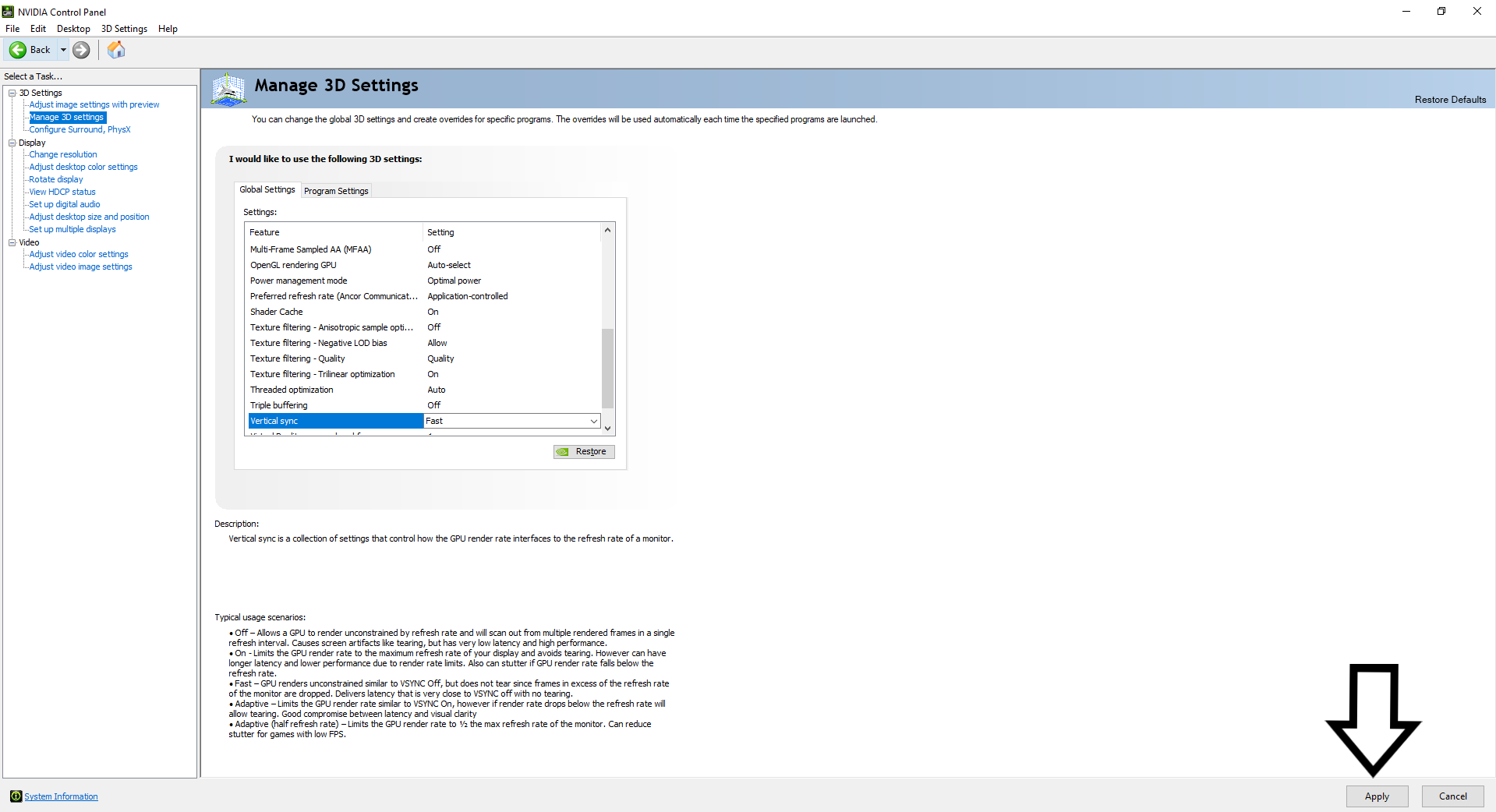Screen dimensions: 1496x812
Task: Click the settings list scroll down arrow
Action: click(607, 429)
